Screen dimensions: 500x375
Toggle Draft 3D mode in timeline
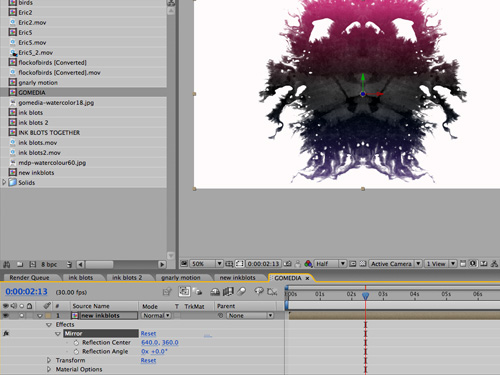pyautogui.click(x=198, y=292)
